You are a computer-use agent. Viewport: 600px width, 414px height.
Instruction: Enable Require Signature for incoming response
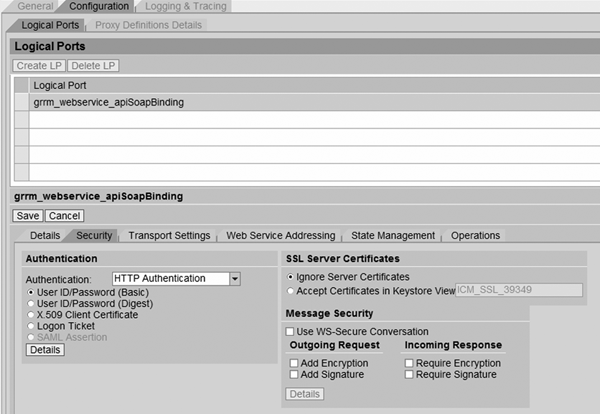tap(410, 374)
